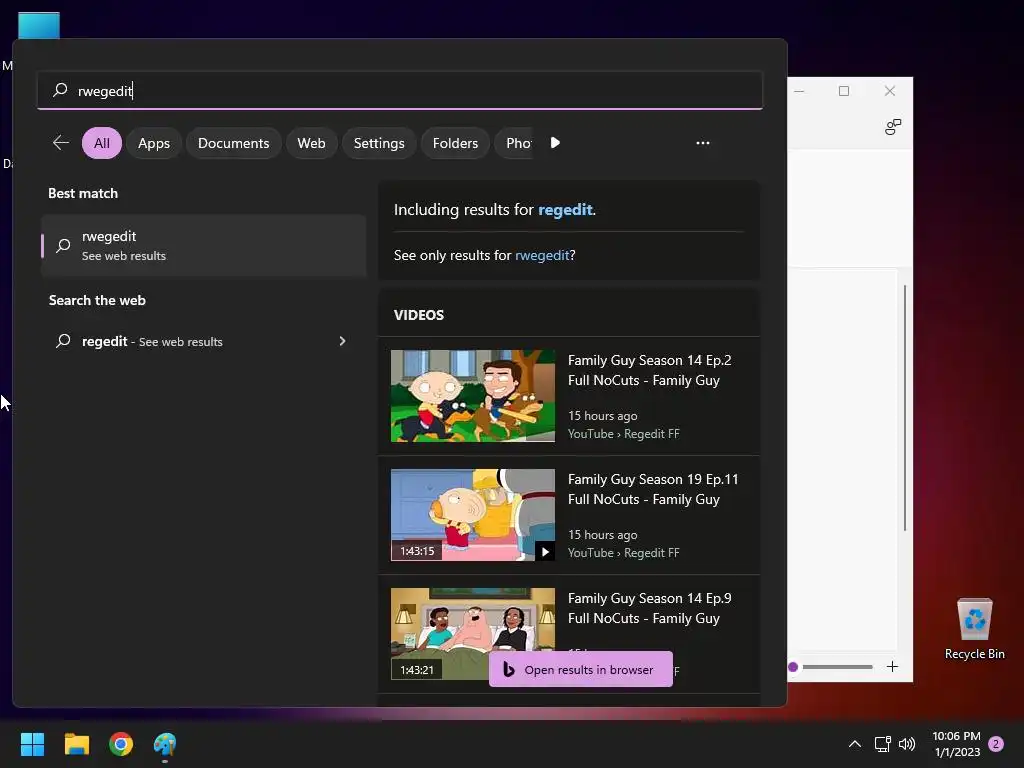Open Family Guy Season 14 Ep.2 thumbnail
Image resolution: width=1024 pixels, height=768 pixels.
473,396
